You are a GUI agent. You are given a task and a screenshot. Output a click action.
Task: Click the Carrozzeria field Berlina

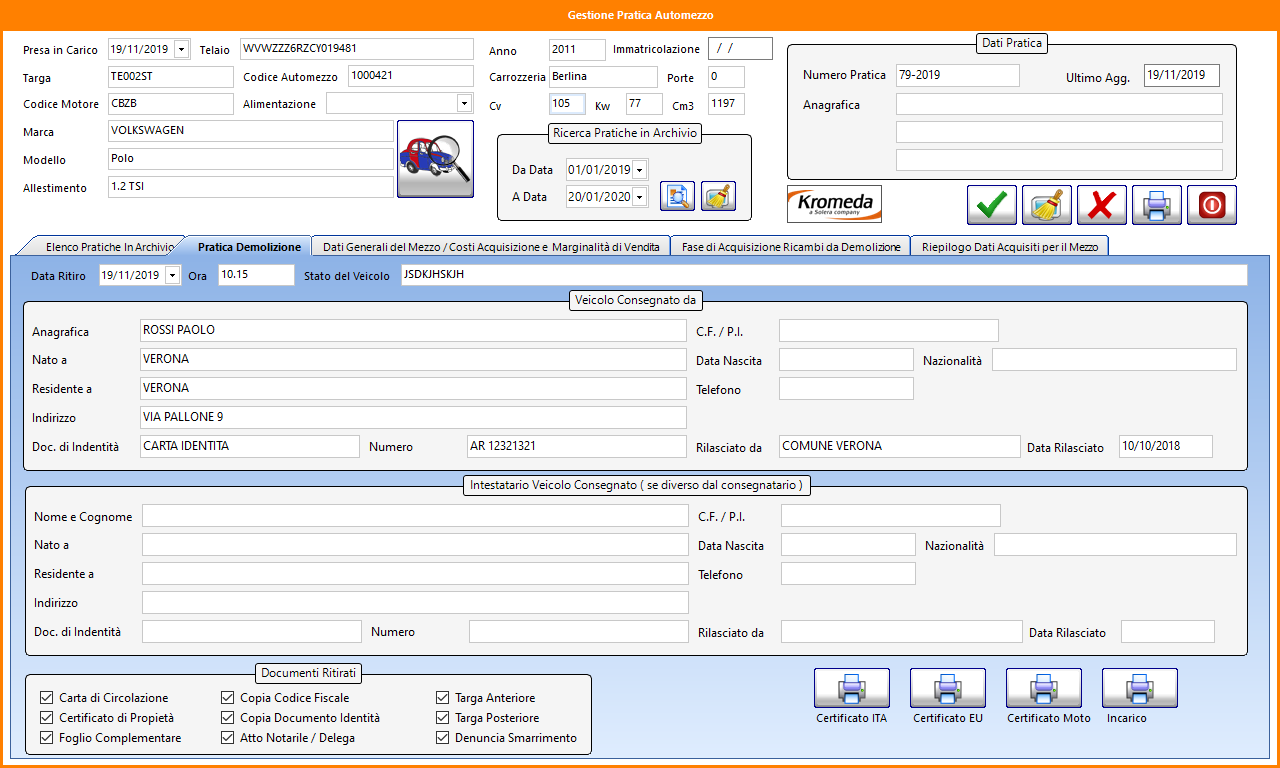coord(603,77)
